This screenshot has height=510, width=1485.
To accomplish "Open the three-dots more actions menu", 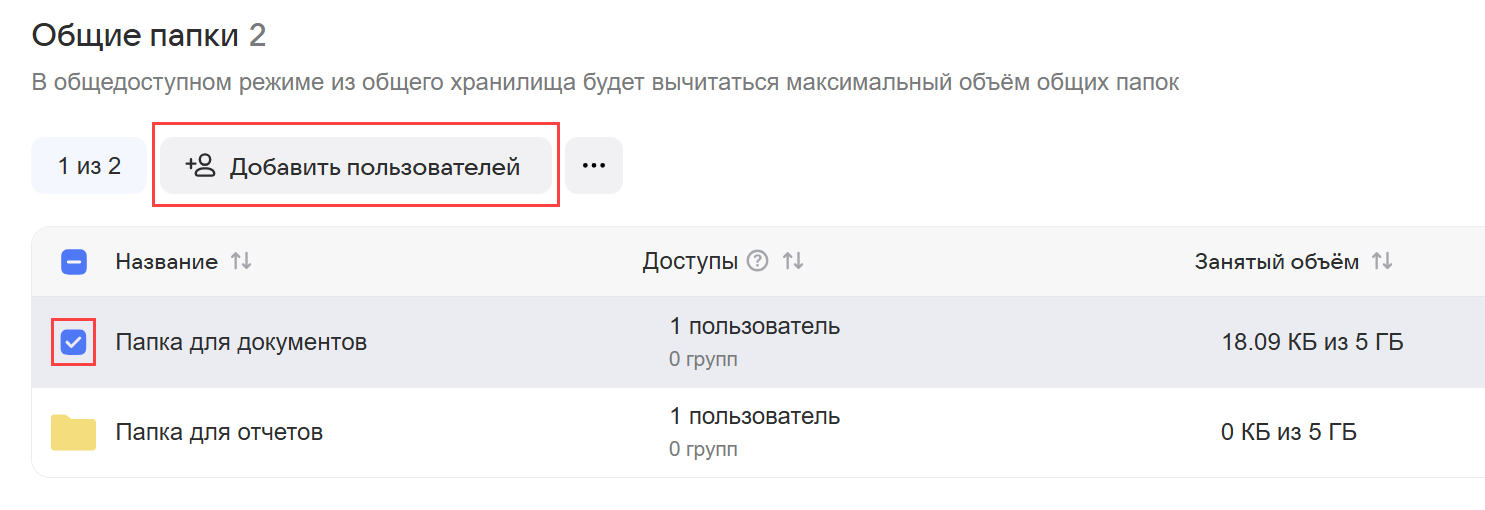I will [594, 166].
